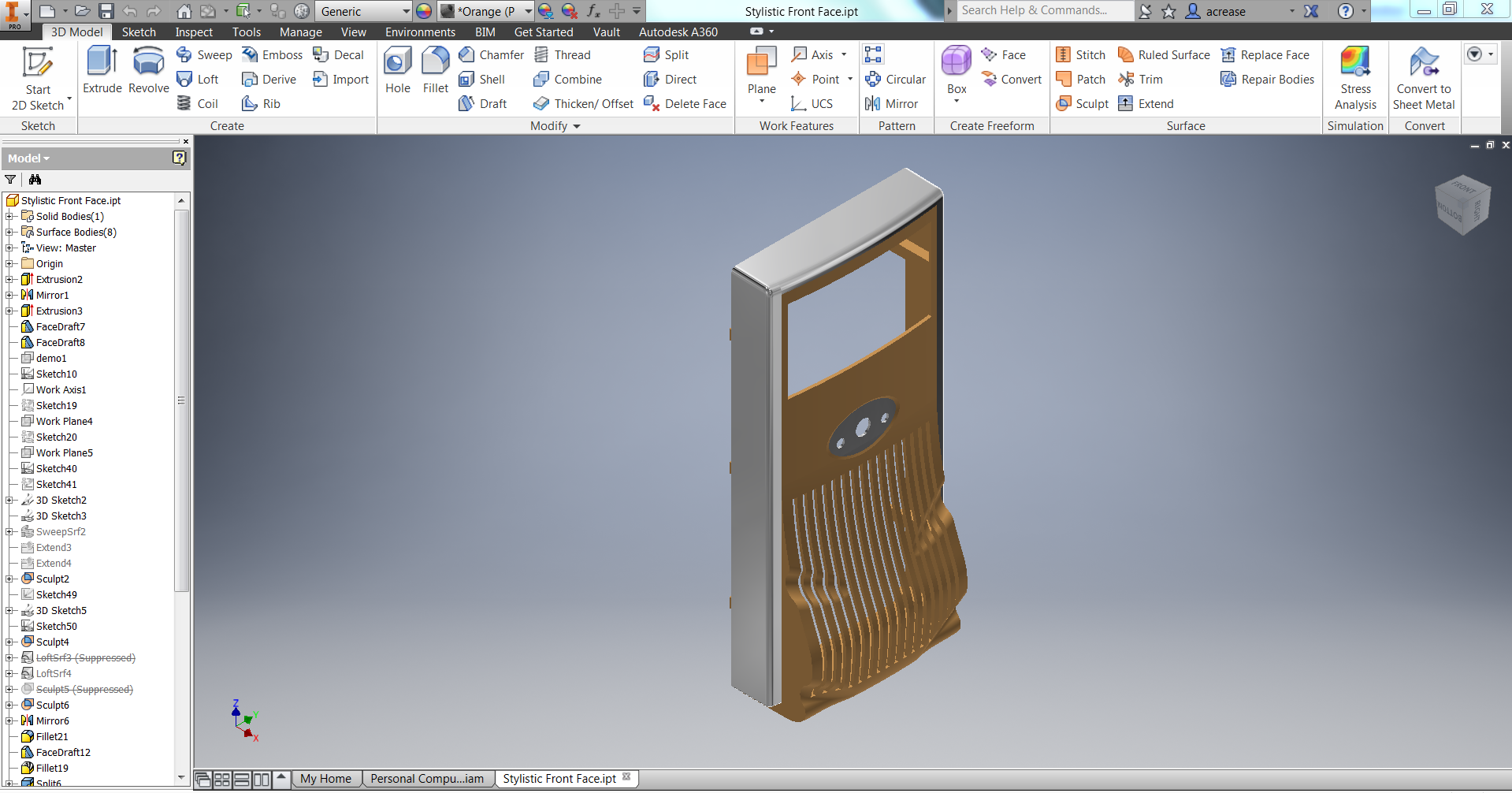The width and height of the screenshot is (1512, 793).
Task: Switch to the Environments tab
Action: pos(420,32)
